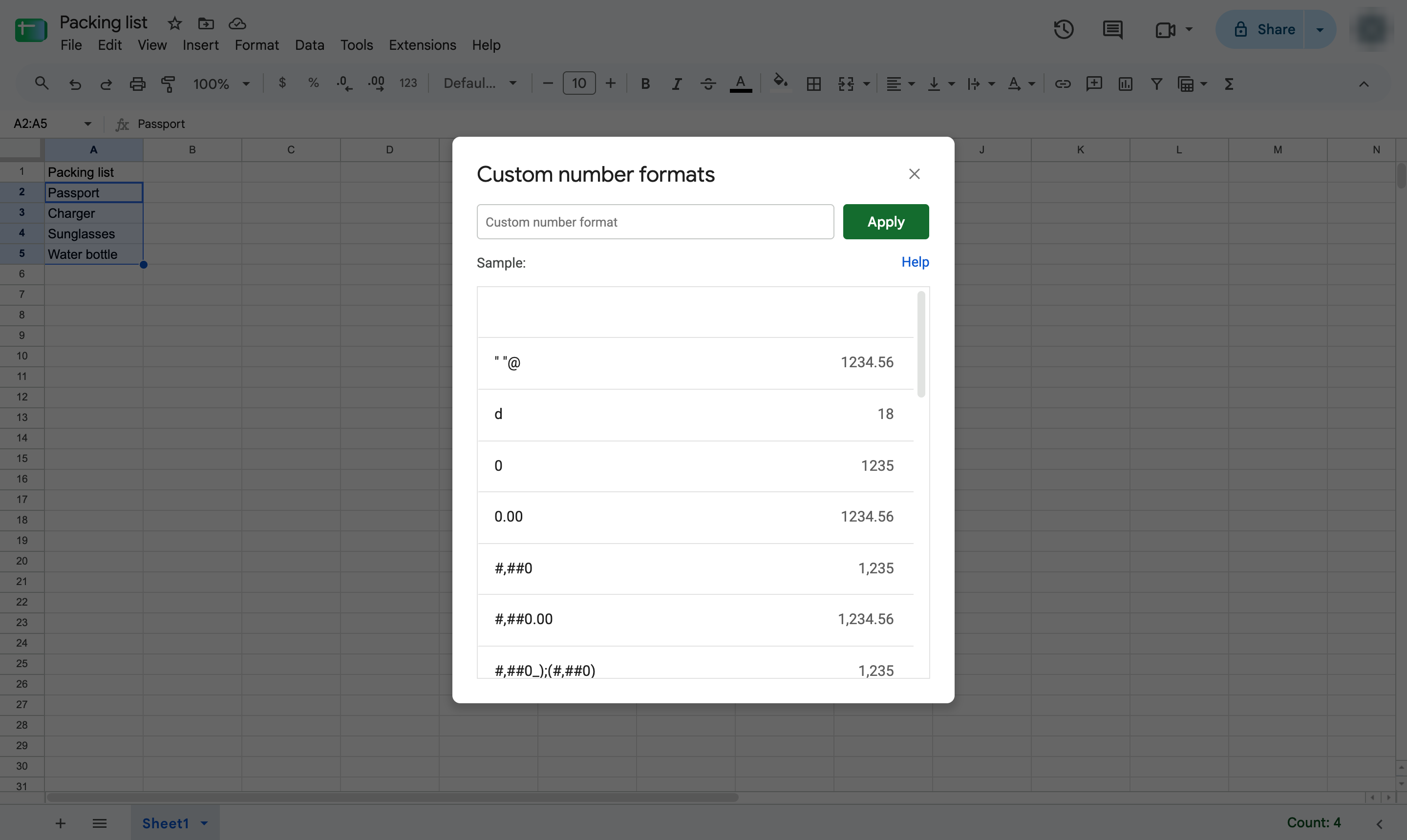
Task: Open the Default font dropdown
Action: pos(480,83)
